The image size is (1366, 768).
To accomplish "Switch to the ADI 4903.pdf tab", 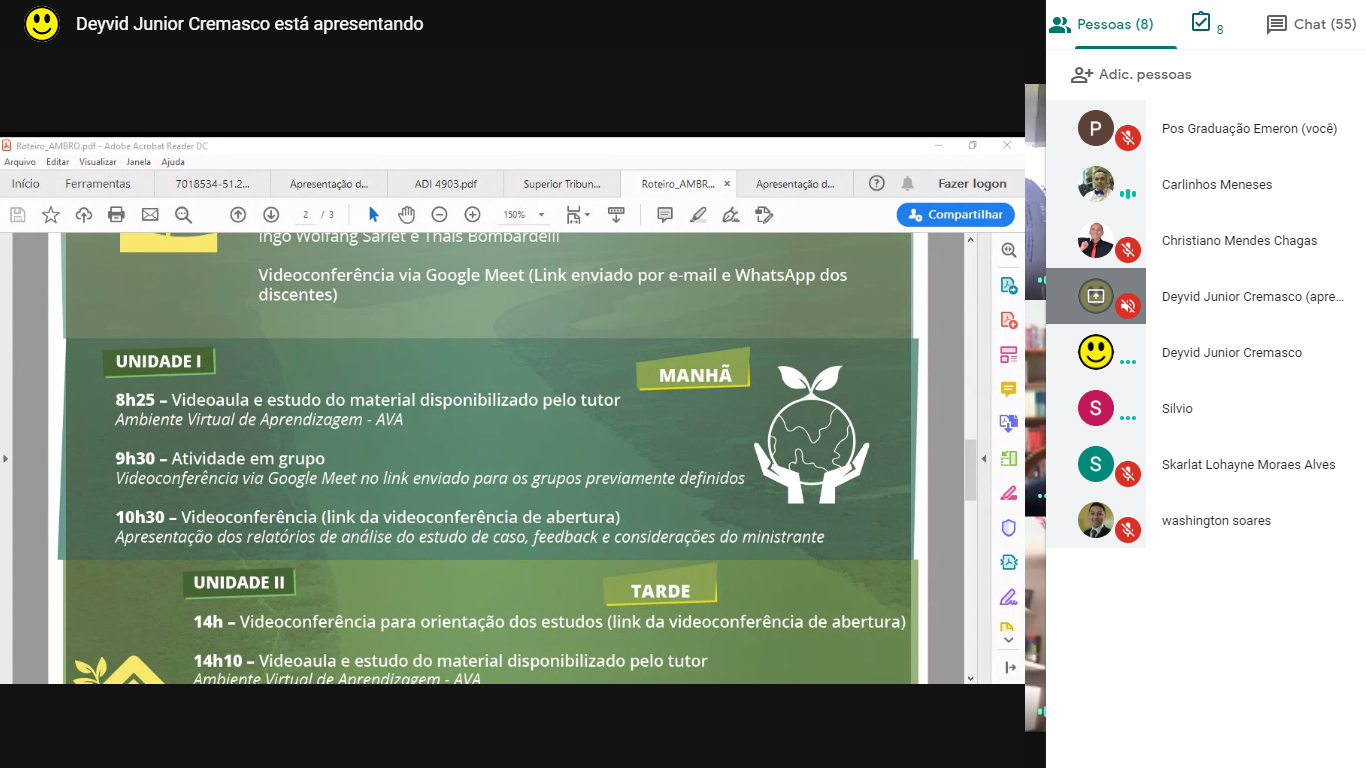I will (x=445, y=184).
